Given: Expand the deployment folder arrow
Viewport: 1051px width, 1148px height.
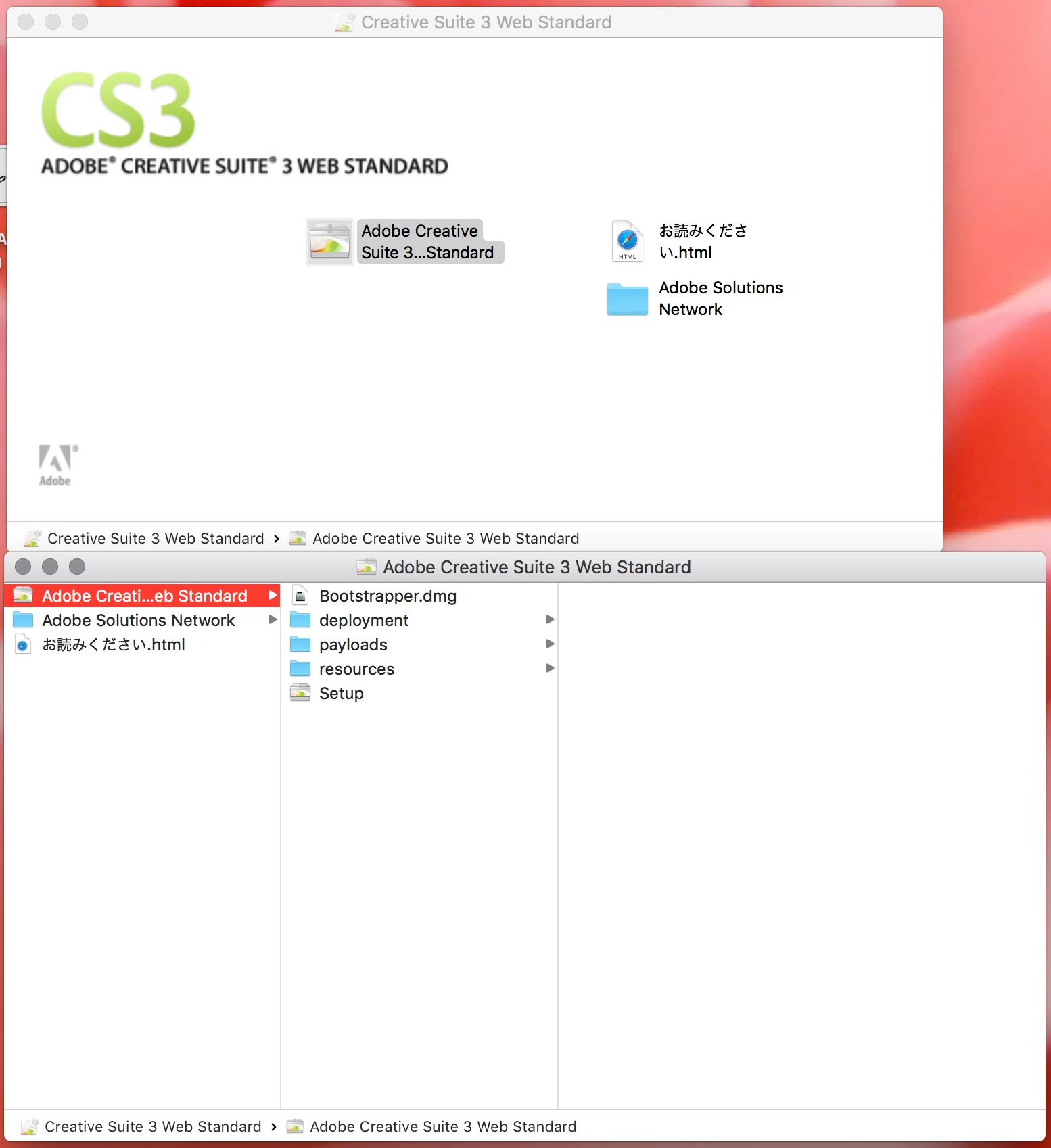Looking at the screenshot, I should tap(550, 619).
